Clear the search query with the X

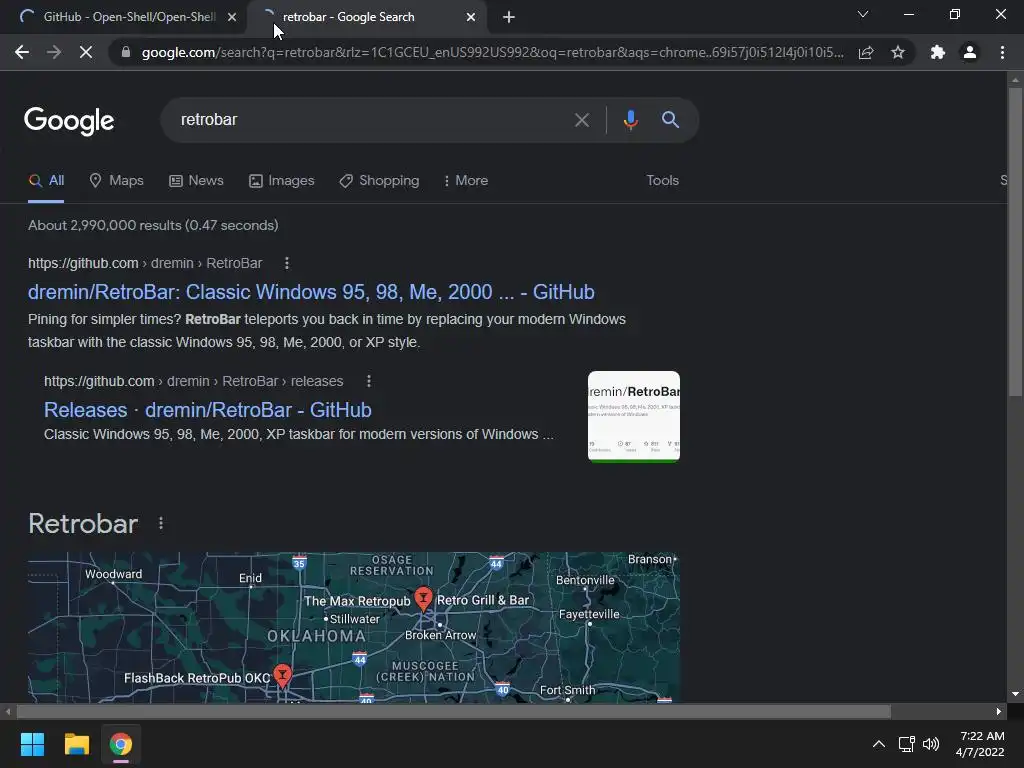coord(581,120)
